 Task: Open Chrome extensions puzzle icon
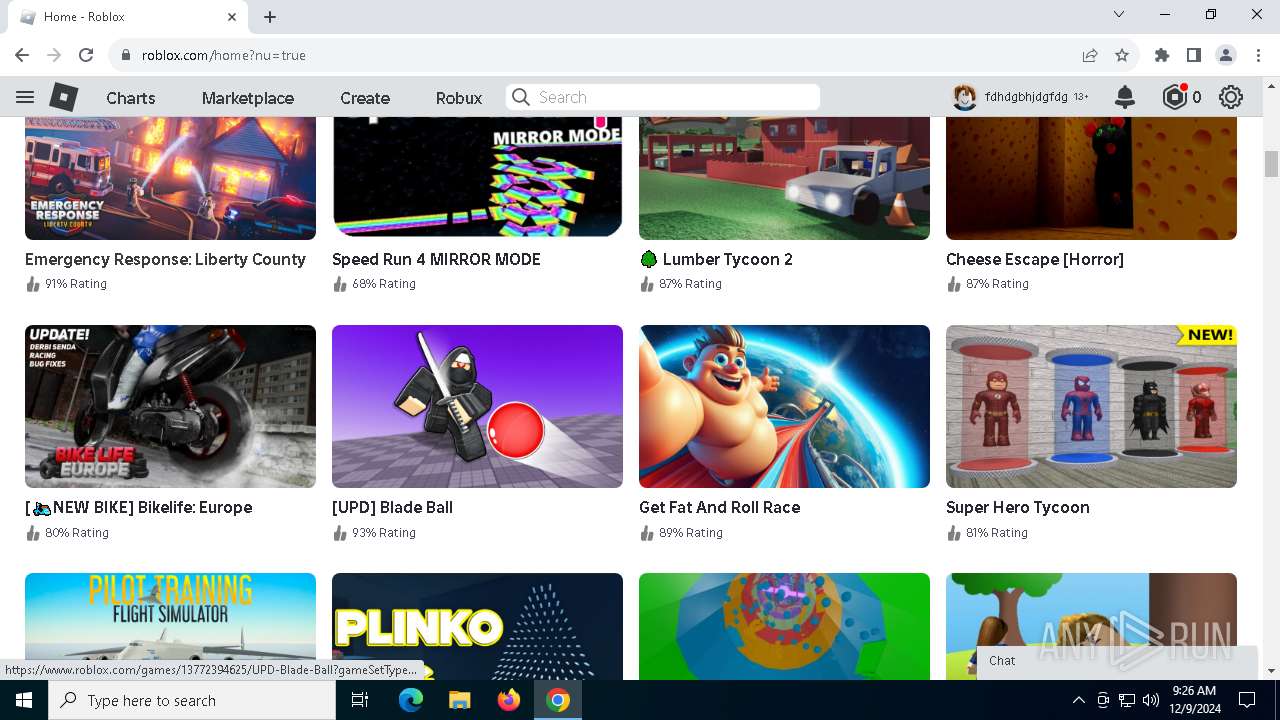1162,55
